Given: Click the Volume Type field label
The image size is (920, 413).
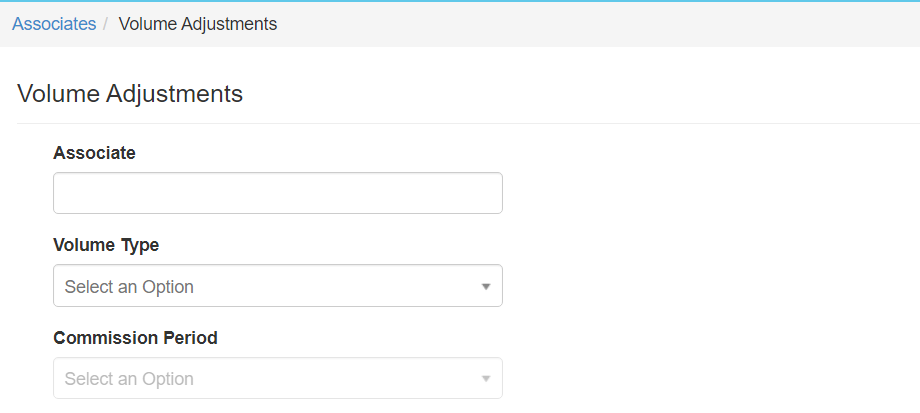Looking at the screenshot, I should (106, 245).
